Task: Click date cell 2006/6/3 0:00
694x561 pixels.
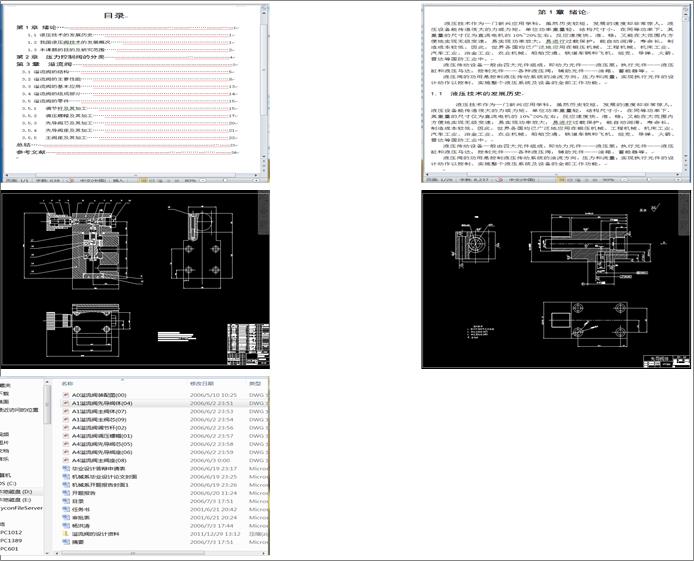Action: tap(210, 460)
